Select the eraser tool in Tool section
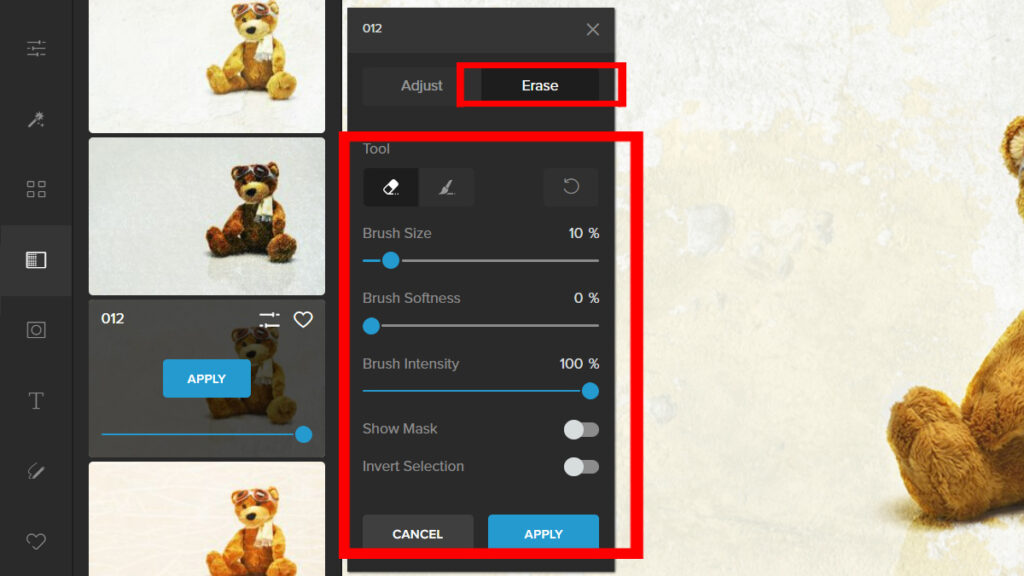The image size is (1024, 576). (391, 187)
